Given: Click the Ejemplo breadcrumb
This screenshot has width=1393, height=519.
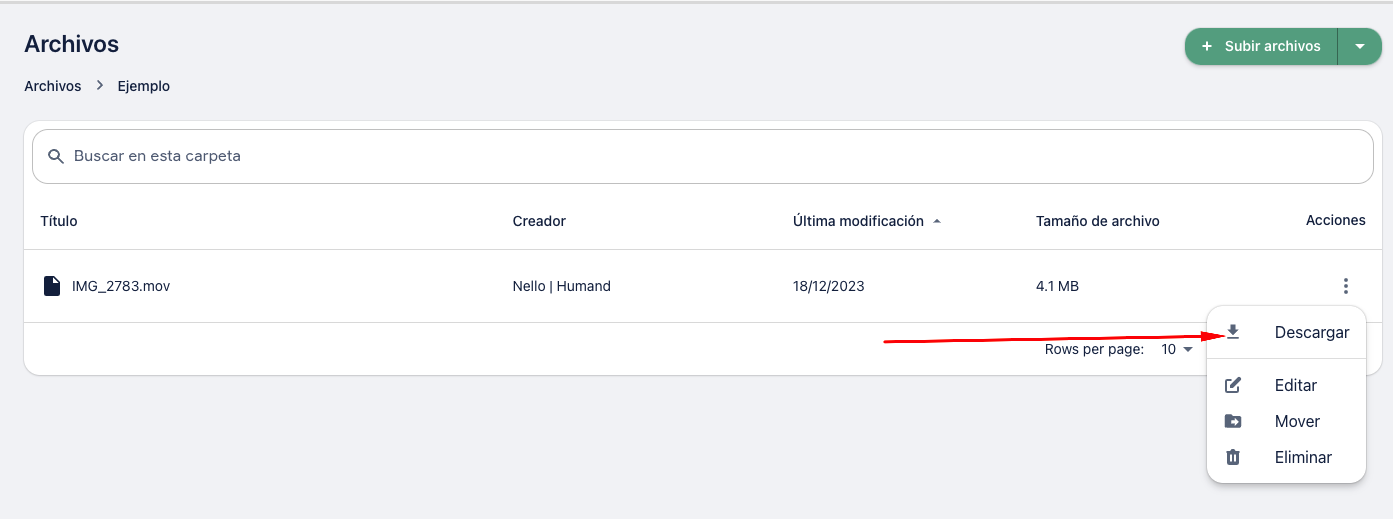Looking at the screenshot, I should pos(144,86).
